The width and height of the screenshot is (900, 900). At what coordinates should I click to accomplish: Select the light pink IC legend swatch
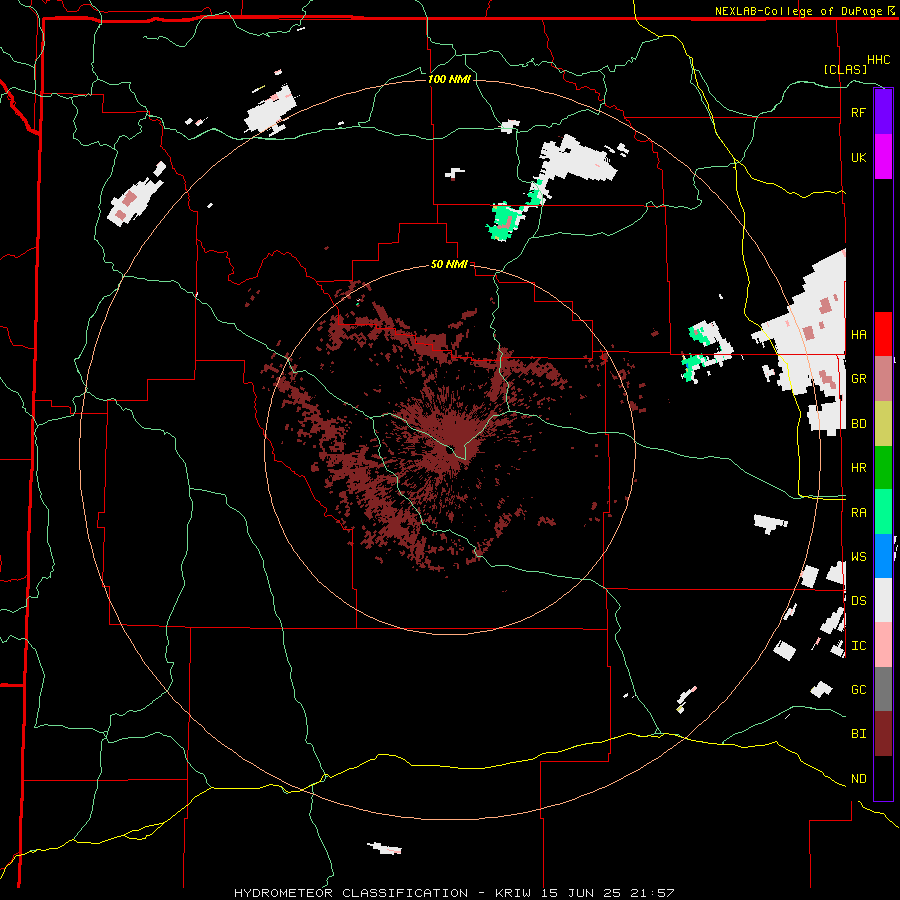883,645
